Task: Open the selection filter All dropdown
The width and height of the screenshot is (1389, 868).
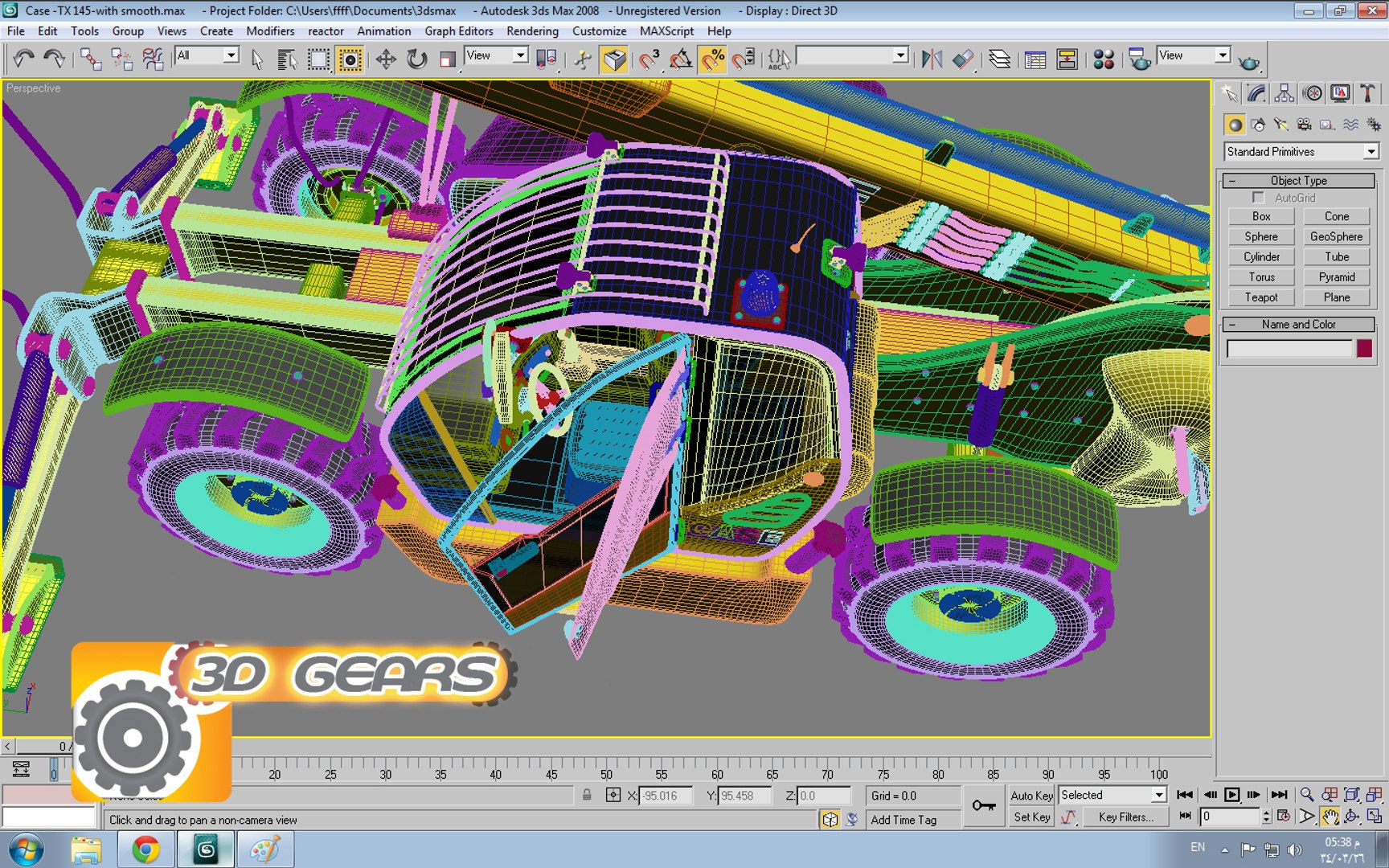Action: coord(207,55)
